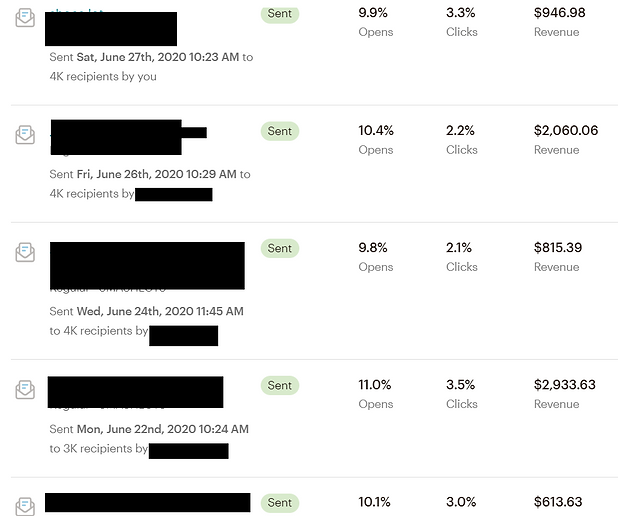The width and height of the screenshot is (618, 516).
Task: Click Sent badge of June 22nd campaign
Action: (280, 385)
